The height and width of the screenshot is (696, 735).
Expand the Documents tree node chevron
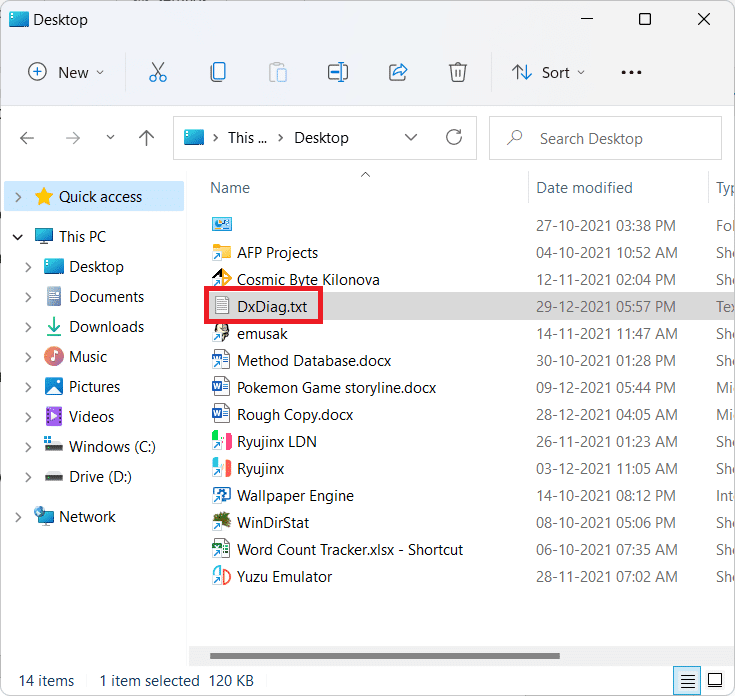29,297
